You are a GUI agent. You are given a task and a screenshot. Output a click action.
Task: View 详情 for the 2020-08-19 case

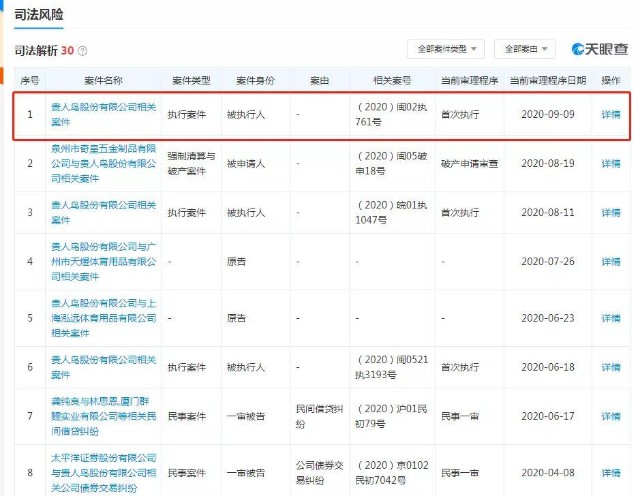pyautogui.click(x=611, y=163)
